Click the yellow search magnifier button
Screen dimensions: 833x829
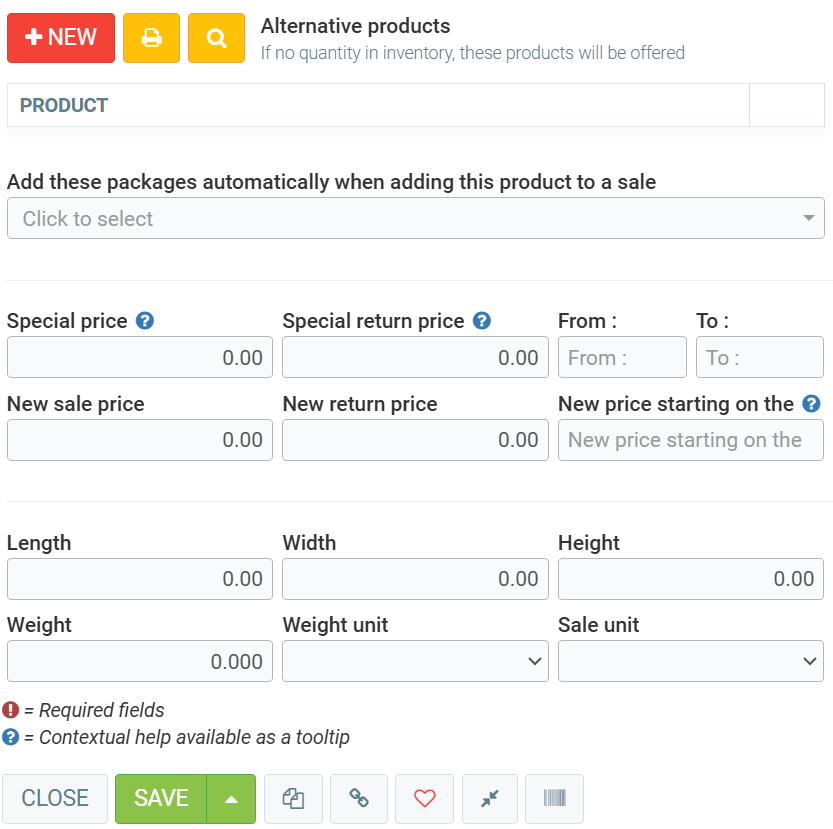pos(216,38)
